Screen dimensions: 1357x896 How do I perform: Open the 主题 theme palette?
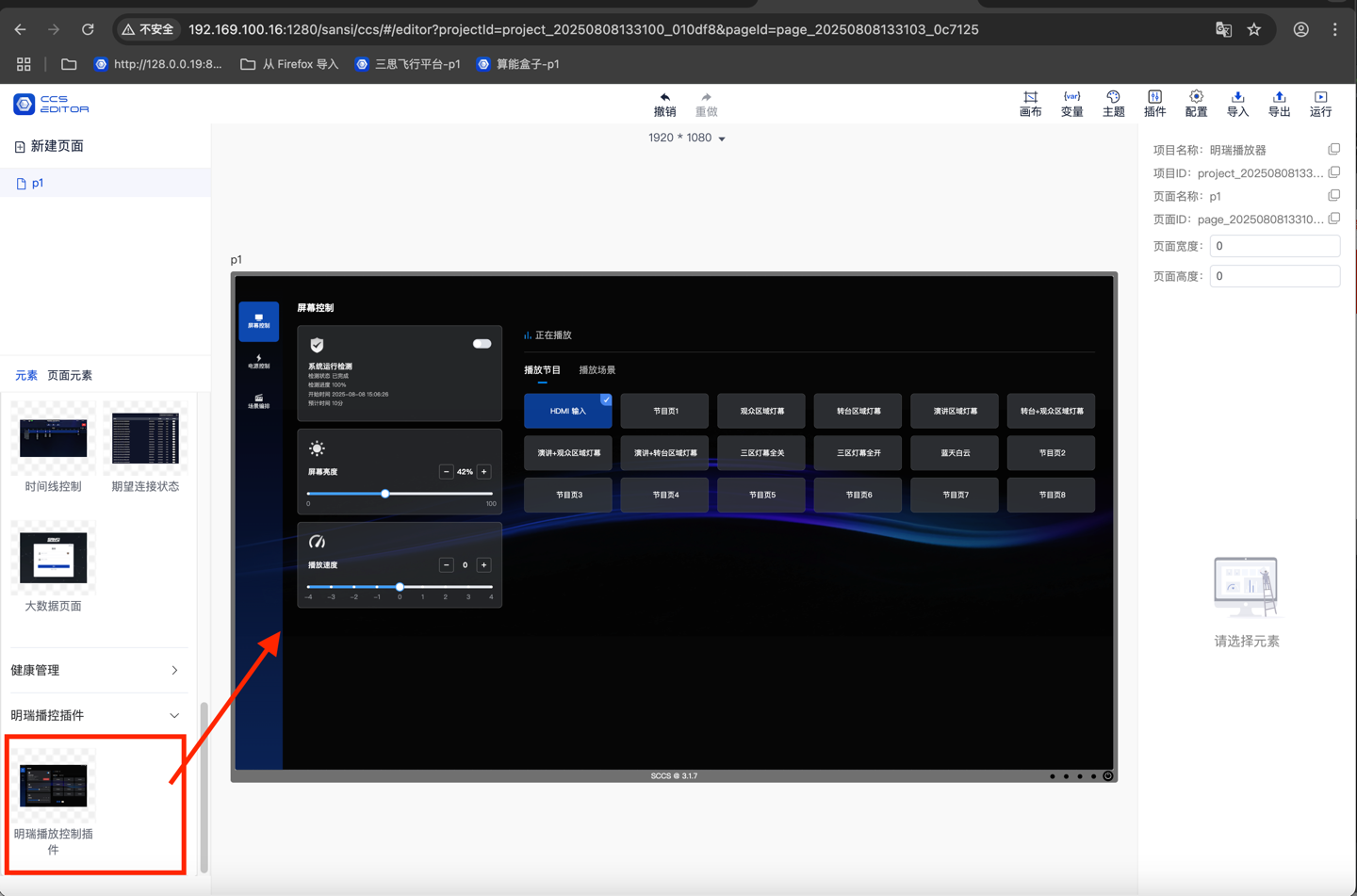pyautogui.click(x=1113, y=104)
